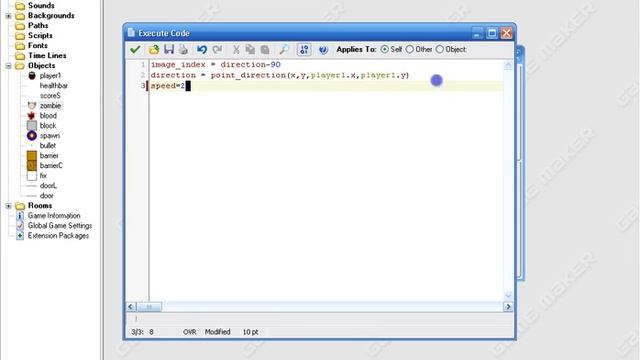The width and height of the screenshot is (640, 360).
Task: Click the 10 pt font size status
Action: (x=250, y=332)
